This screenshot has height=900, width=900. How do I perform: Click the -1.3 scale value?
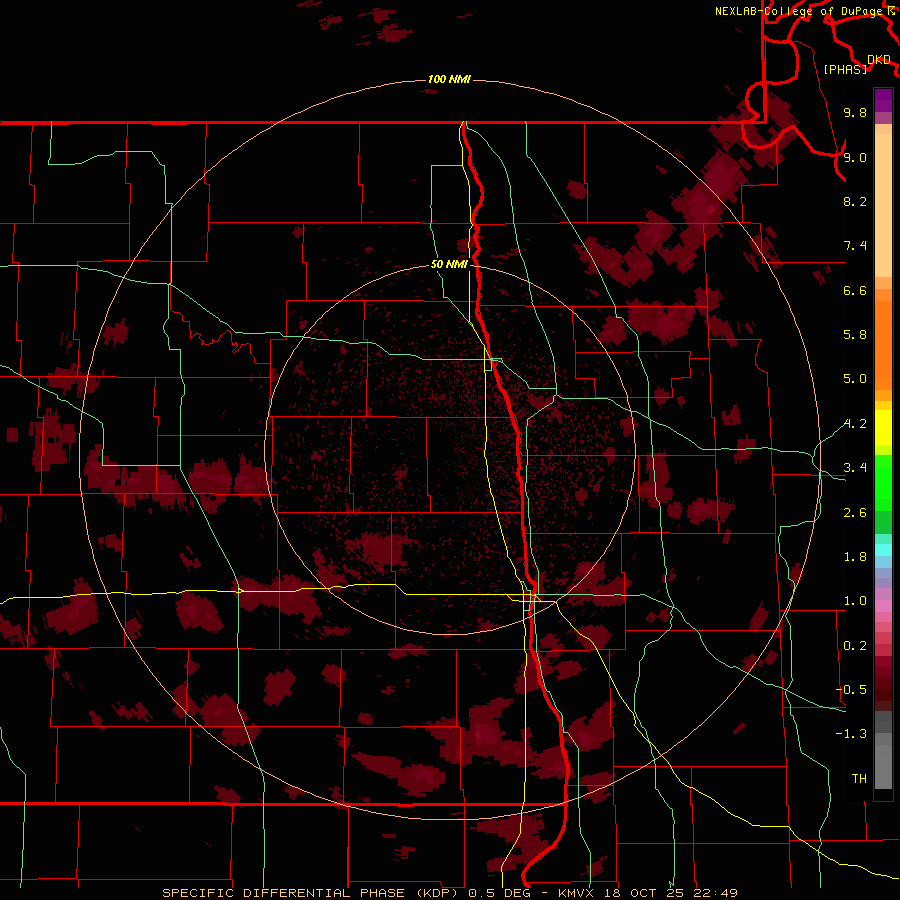point(851,734)
